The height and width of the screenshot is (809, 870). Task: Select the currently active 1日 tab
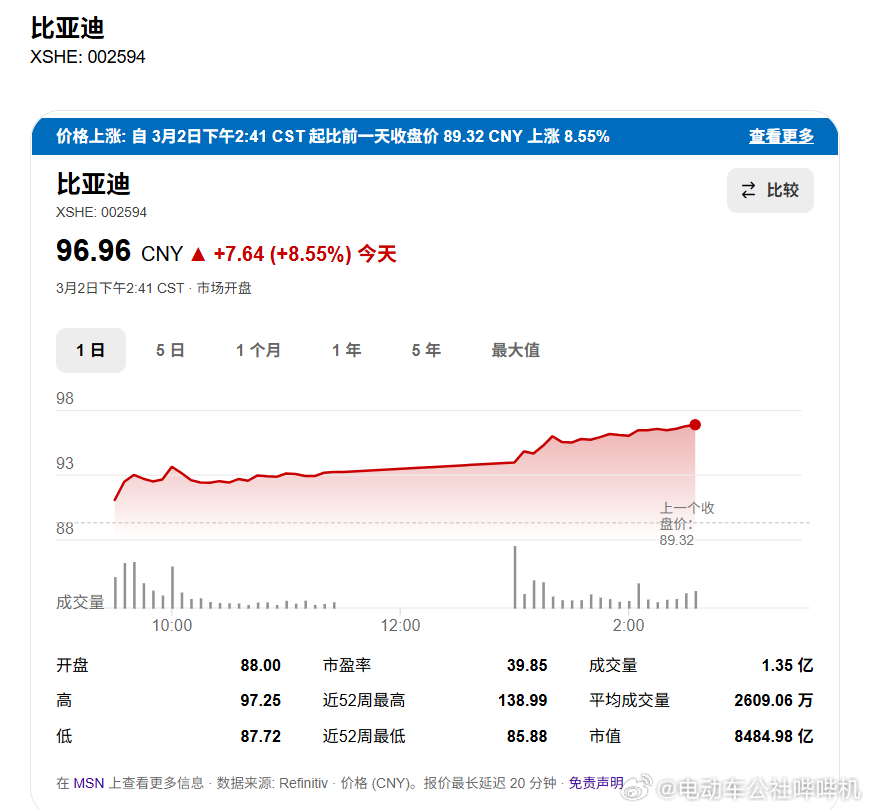pos(91,350)
